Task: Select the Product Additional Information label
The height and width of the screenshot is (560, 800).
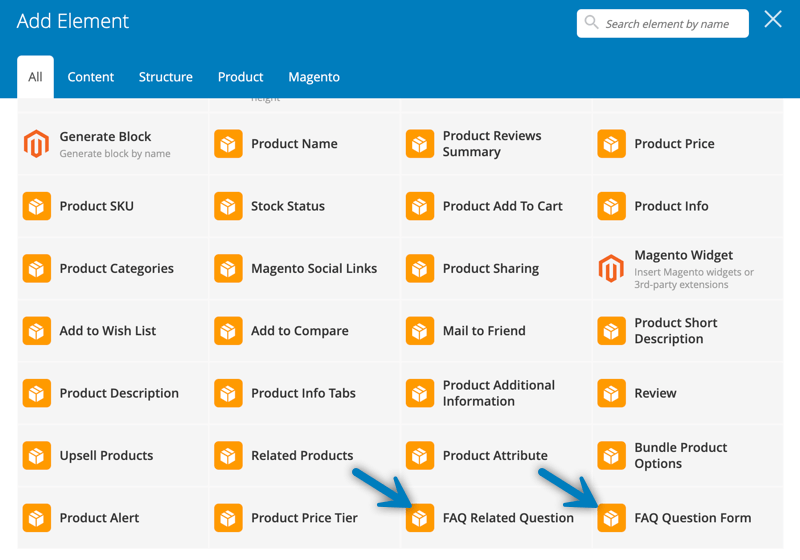Action: coord(499,393)
